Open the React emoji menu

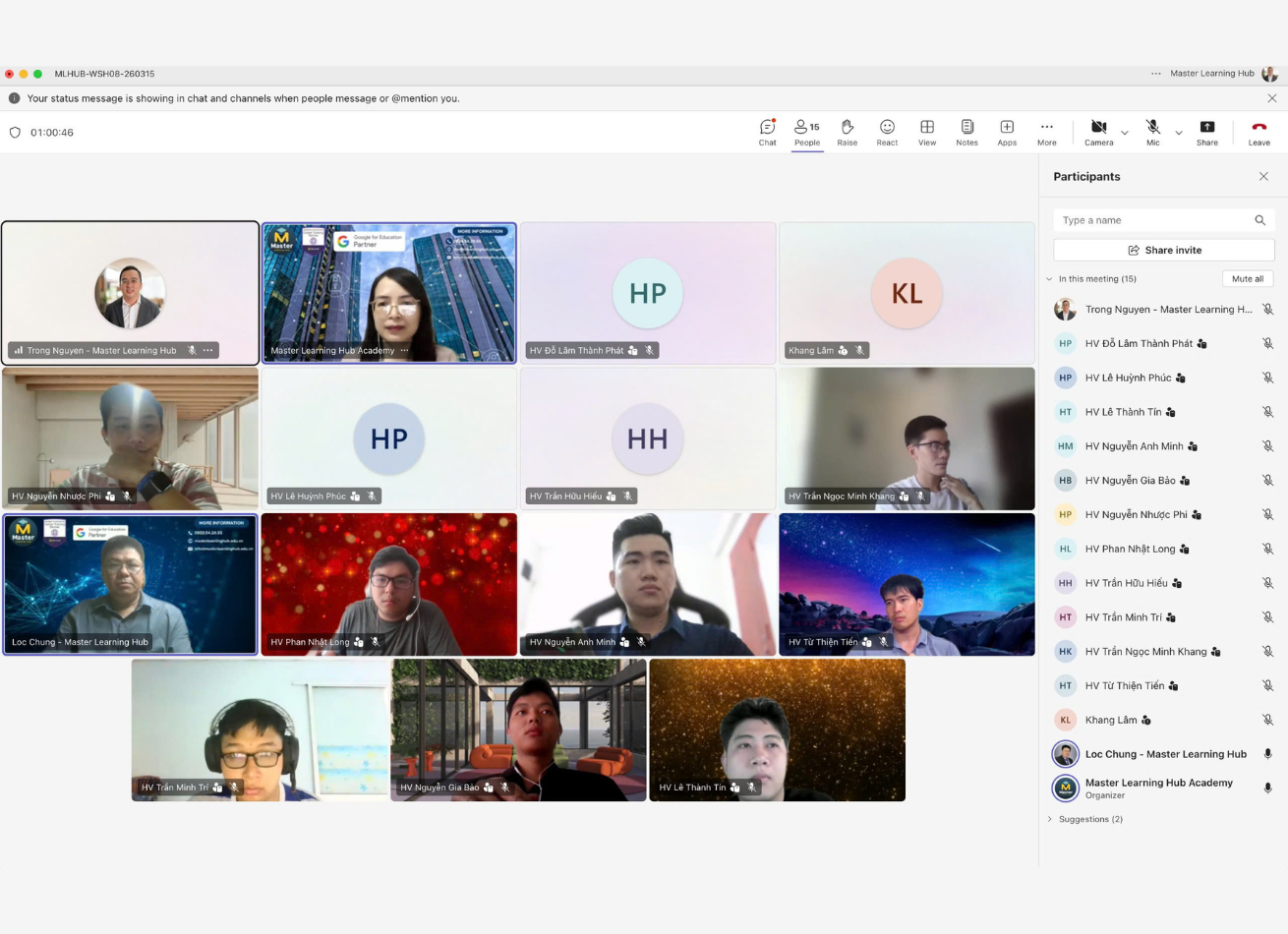pyautogui.click(x=887, y=132)
